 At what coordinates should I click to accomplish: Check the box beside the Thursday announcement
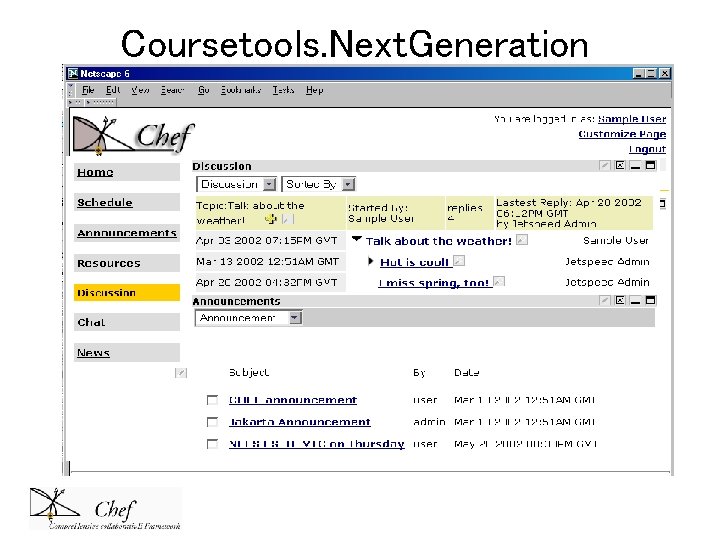(212, 444)
